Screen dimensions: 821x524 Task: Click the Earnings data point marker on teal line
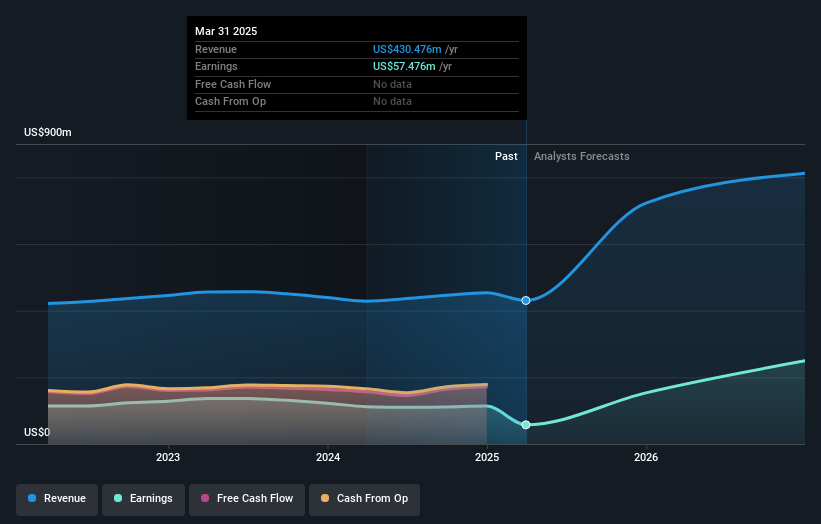[526, 425]
